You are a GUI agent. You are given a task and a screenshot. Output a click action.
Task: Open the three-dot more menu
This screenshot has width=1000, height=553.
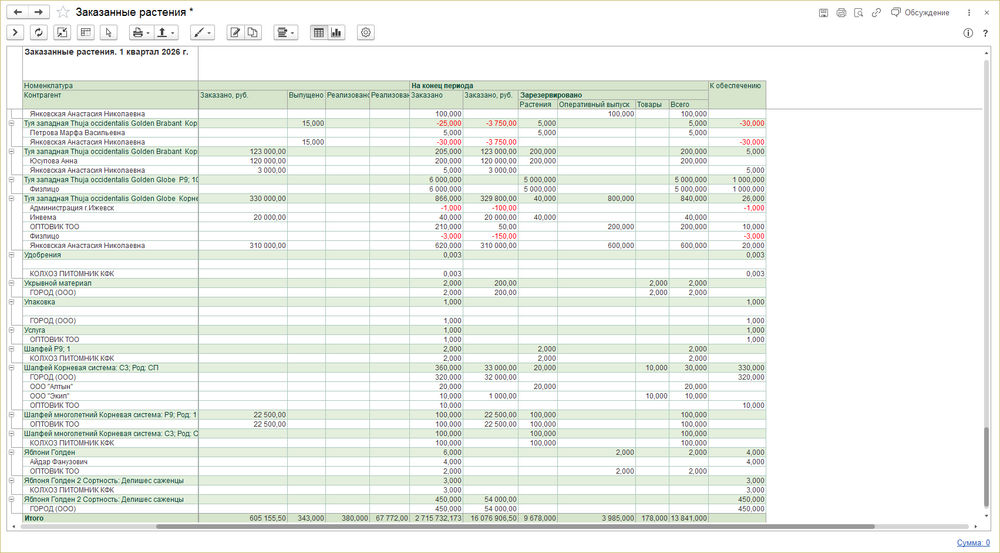[x=969, y=13]
